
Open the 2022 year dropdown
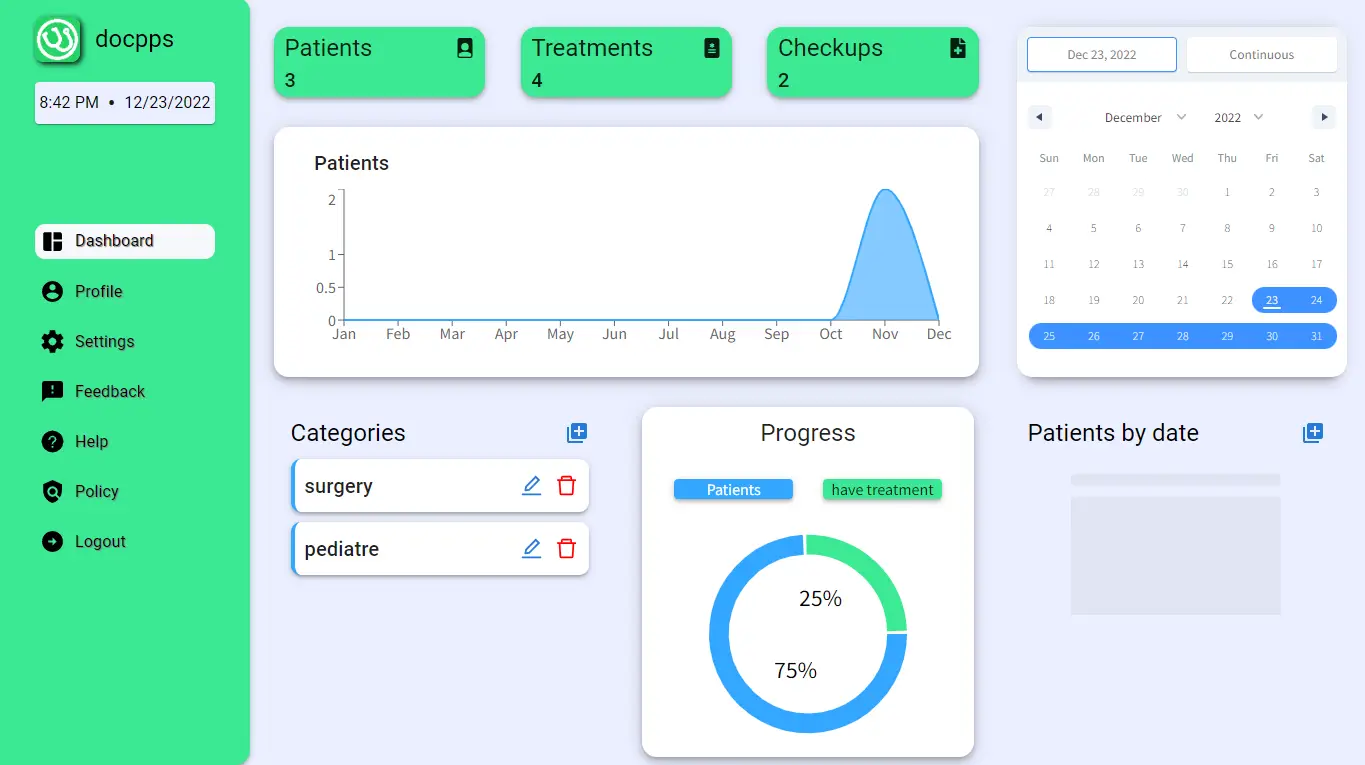pyautogui.click(x=1237, y=117)
